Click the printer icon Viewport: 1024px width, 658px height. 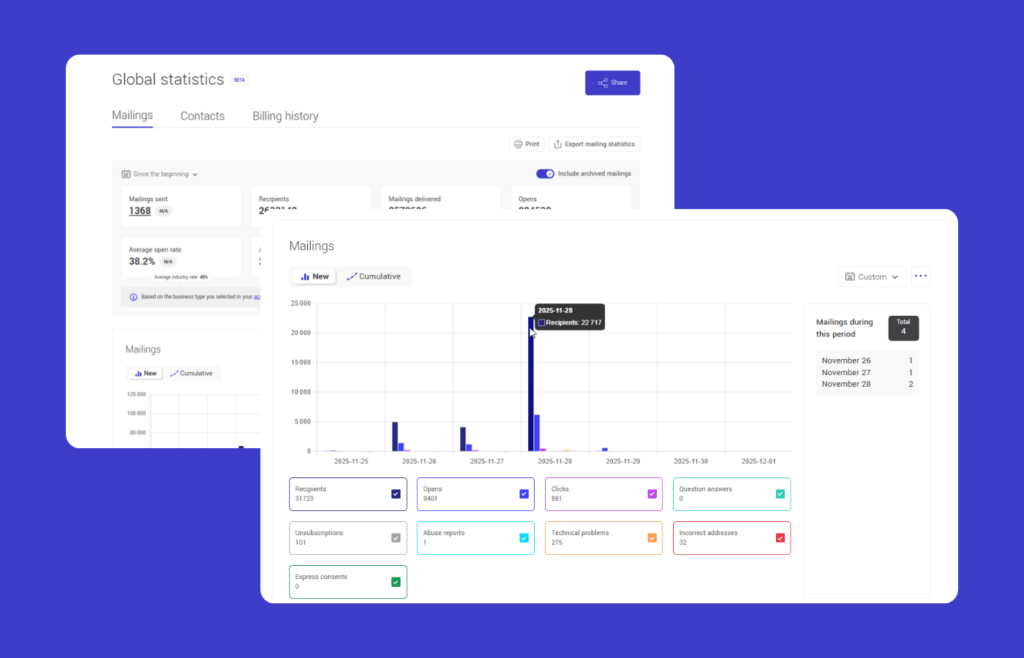point(518,144)
